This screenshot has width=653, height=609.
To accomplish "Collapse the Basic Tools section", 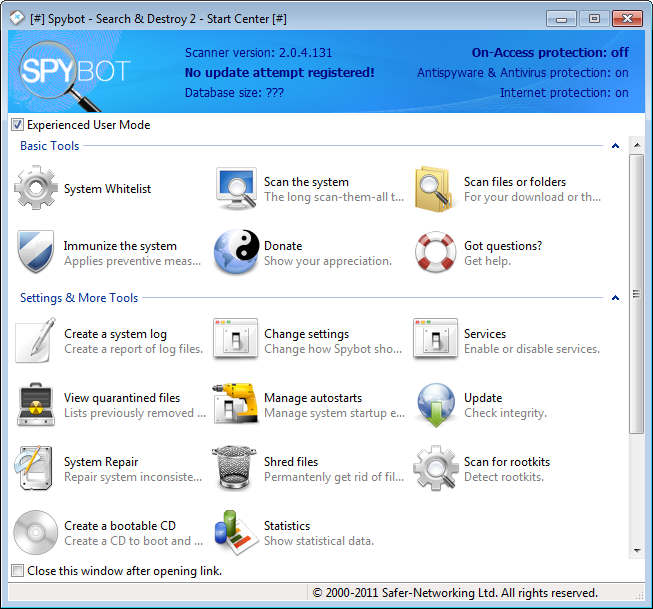I will coord(615,146).
